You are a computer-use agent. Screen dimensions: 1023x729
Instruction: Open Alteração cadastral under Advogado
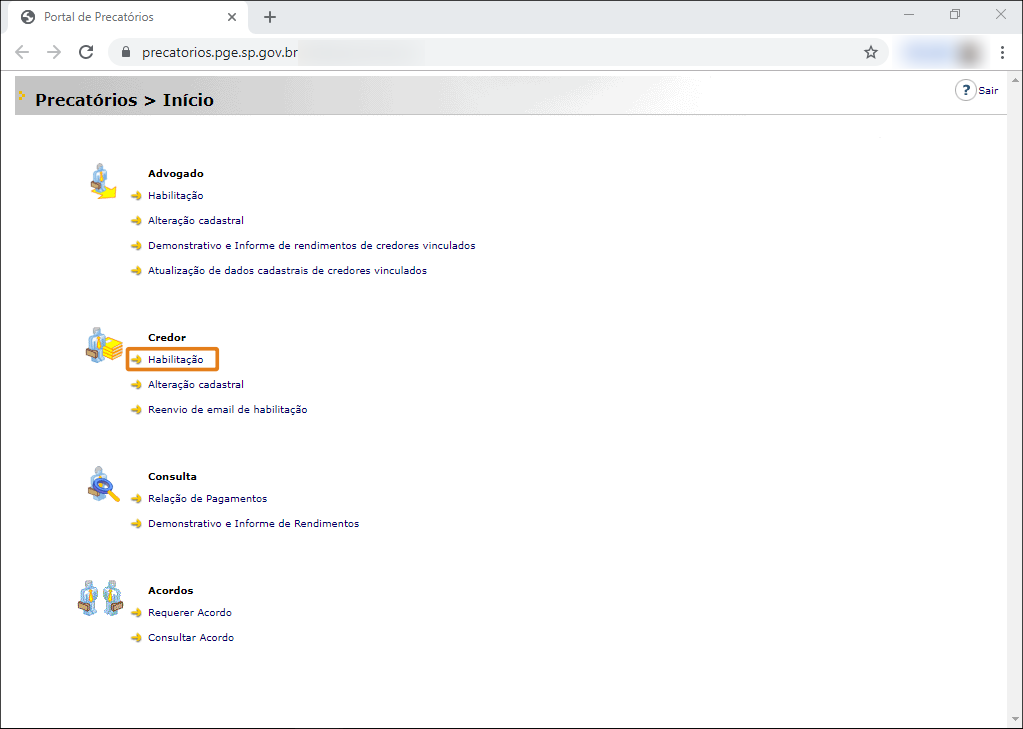[196, 221]
